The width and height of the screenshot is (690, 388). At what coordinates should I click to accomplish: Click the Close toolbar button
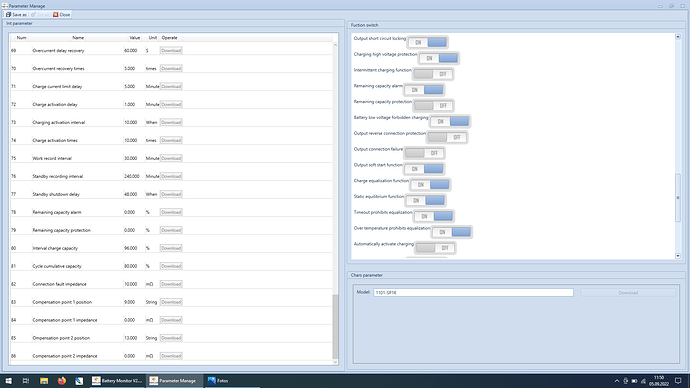click(x=62, y=15)
